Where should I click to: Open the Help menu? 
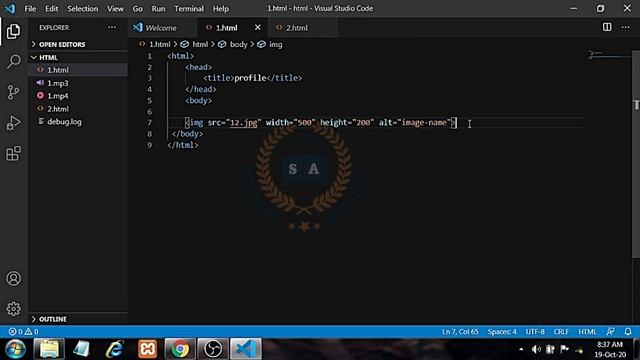pyautogui.click(x=221, y=9)
